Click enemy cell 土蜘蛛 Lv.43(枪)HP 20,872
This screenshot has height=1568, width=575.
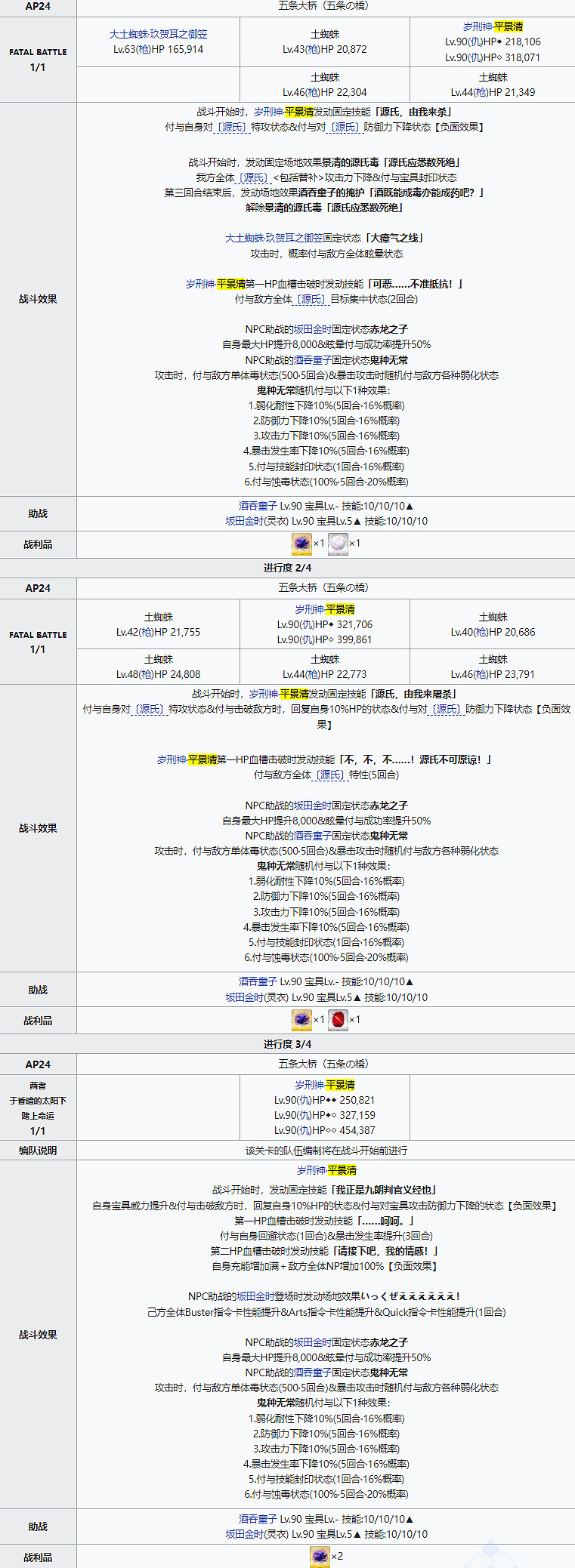click(325, 42)
